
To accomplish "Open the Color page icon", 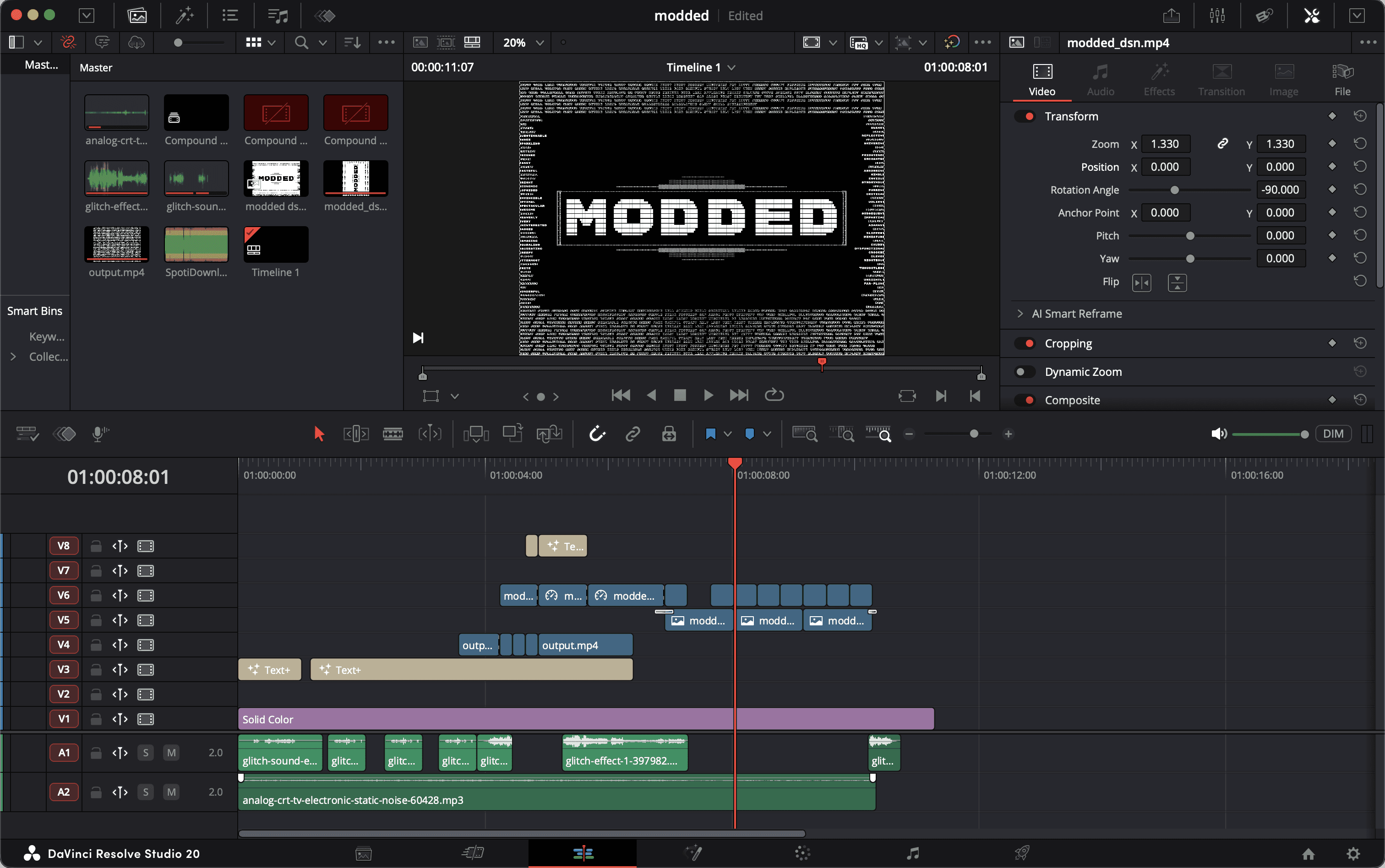I will pos(803,854).
